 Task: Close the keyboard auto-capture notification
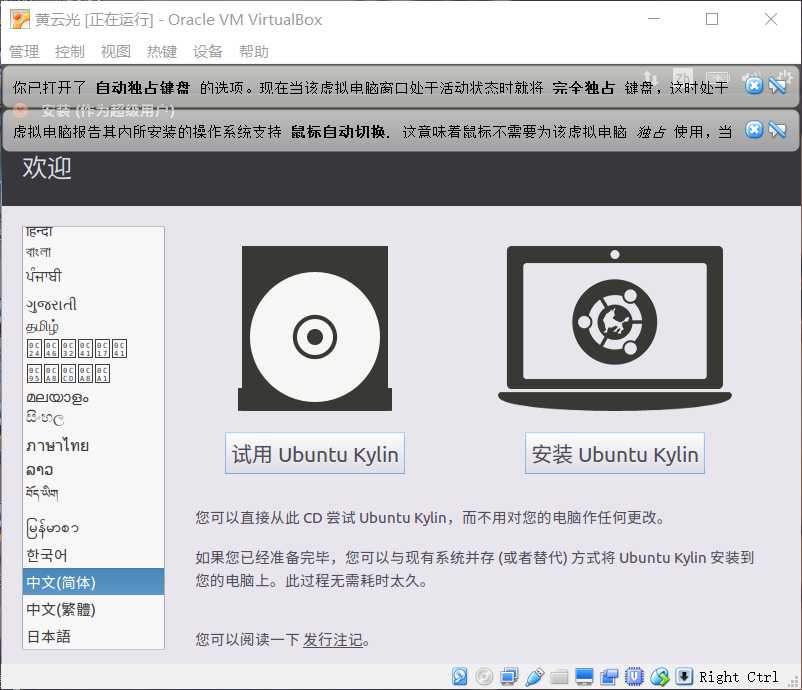pyautogui.click(x=753, y=85)
